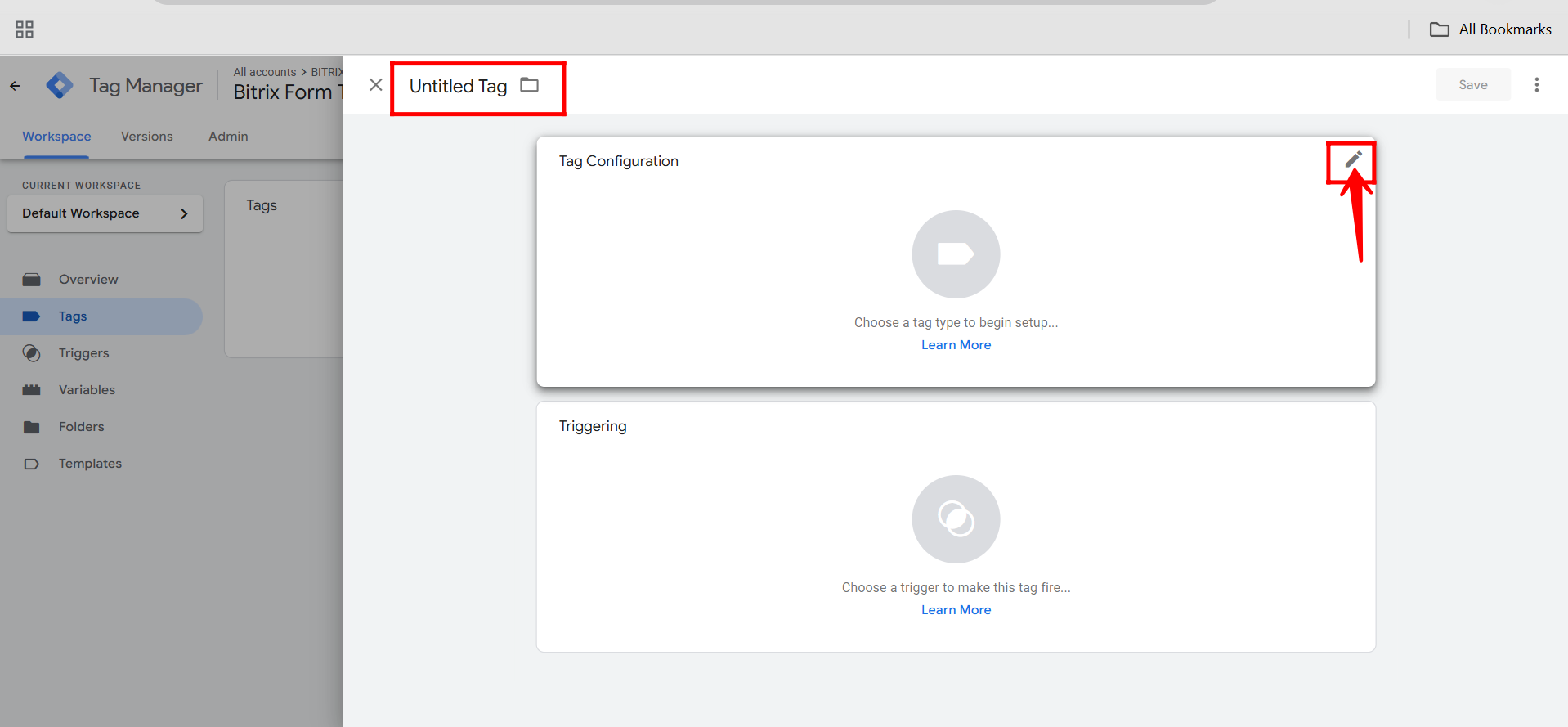Click the CURRENT WORKSPACE label

[81, 186]
